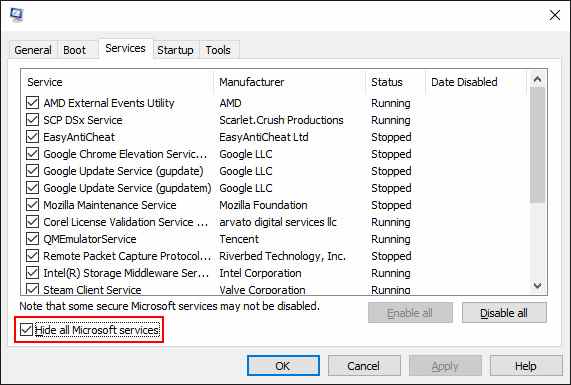
Task: Go to the Startup tab
Action: (175, 50)
